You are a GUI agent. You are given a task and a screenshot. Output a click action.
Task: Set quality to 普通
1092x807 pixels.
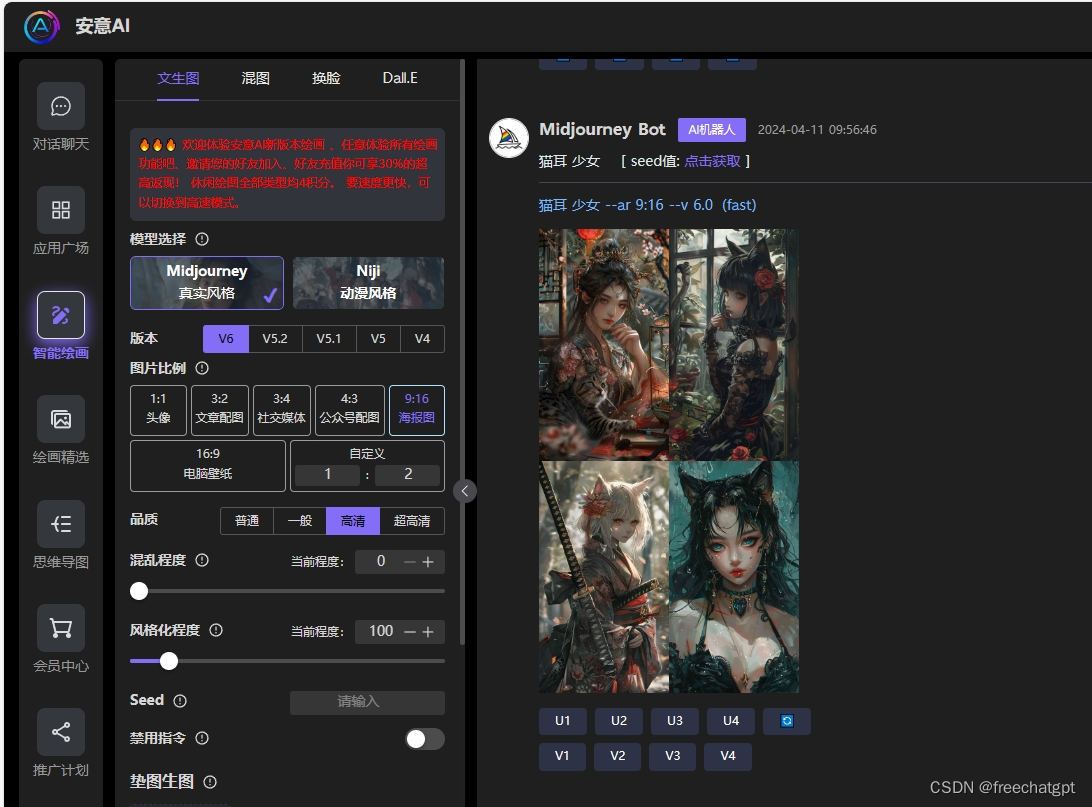(x=247, y=521)
